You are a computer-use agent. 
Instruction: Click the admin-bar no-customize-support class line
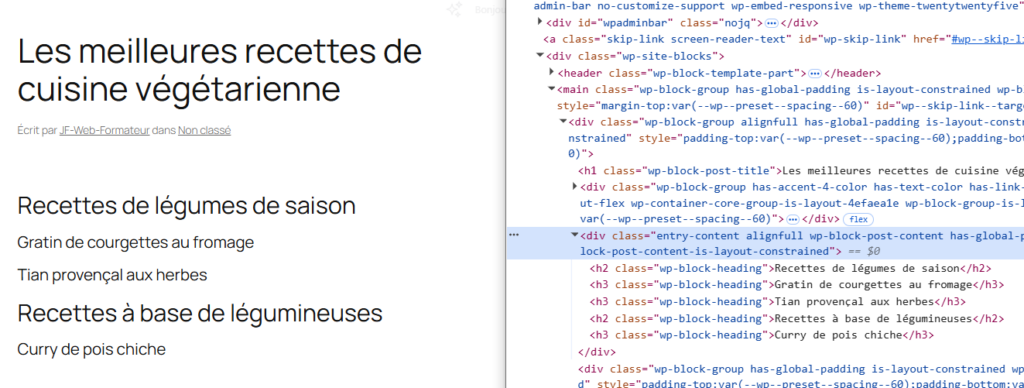tap(778, 6)
